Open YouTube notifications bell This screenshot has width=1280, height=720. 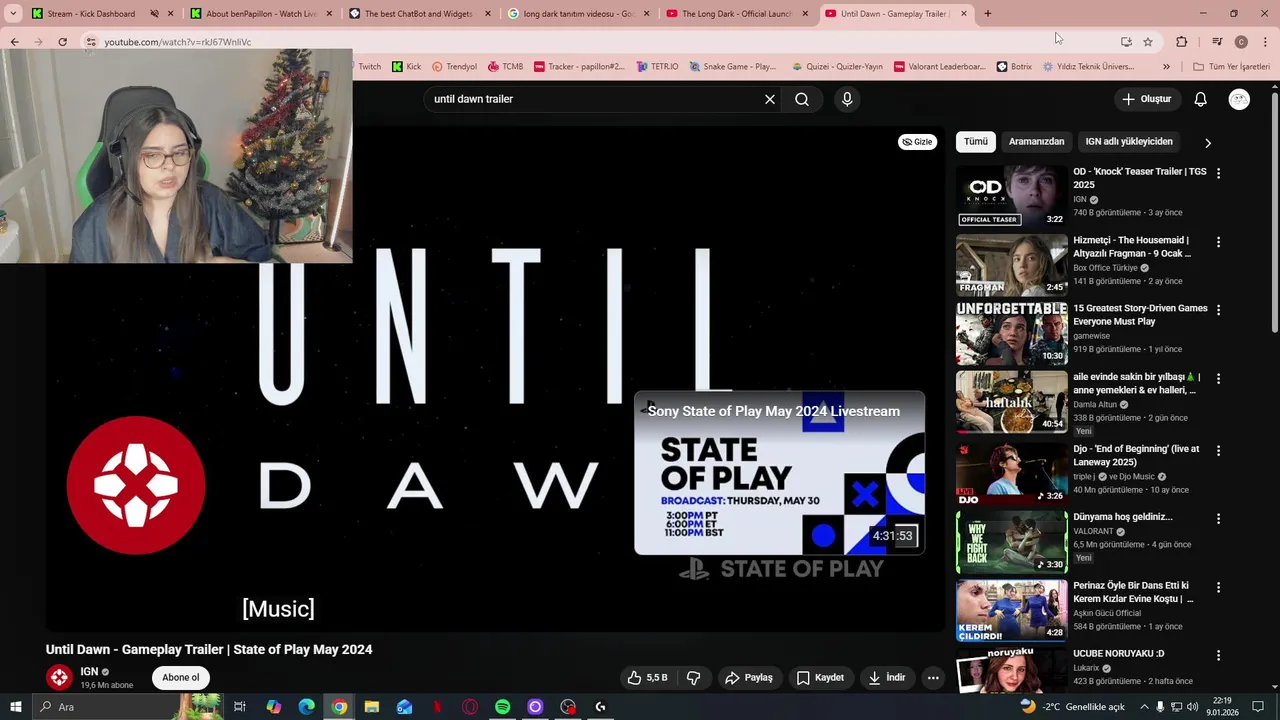point(1200,99)
